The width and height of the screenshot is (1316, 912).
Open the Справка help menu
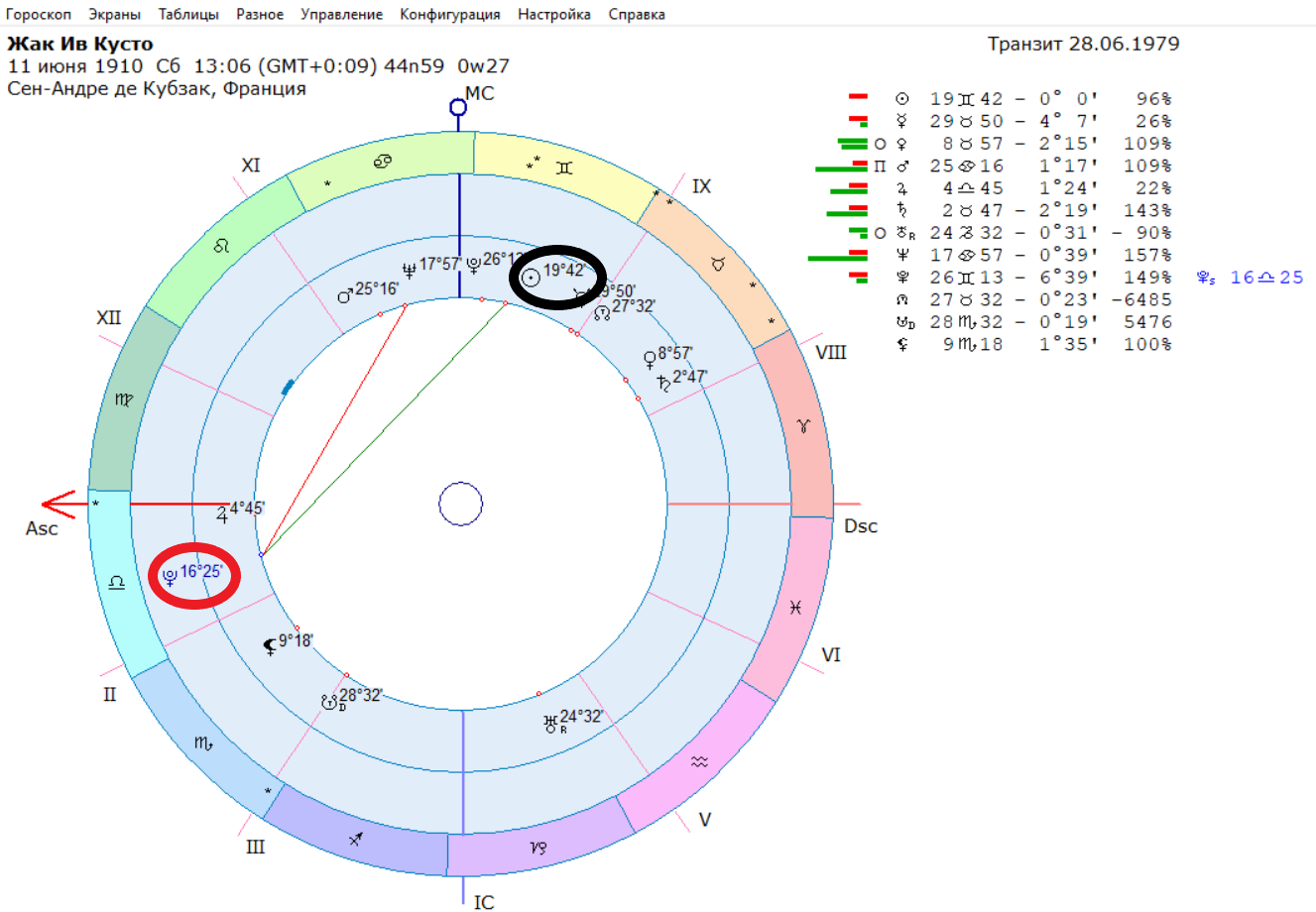click(x=637, y=14)
